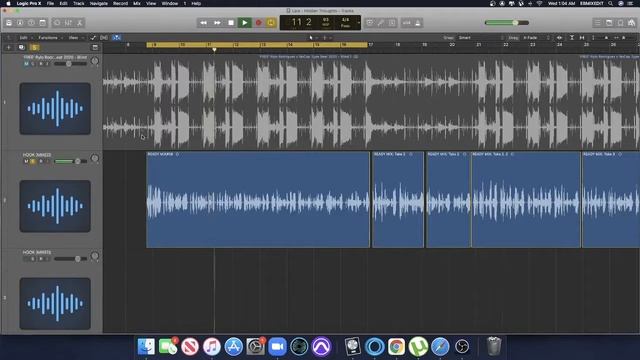Open Google Chrome from the Dock

click(x=396, y=347)
